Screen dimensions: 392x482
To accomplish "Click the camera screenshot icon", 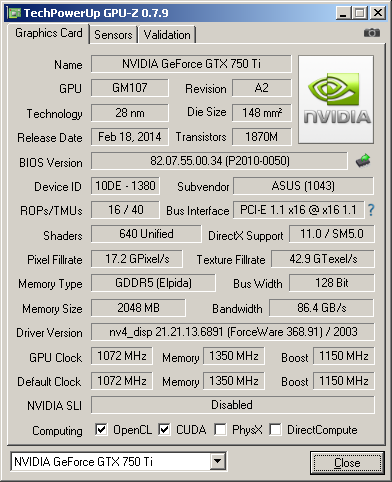I will pos(372,33).
